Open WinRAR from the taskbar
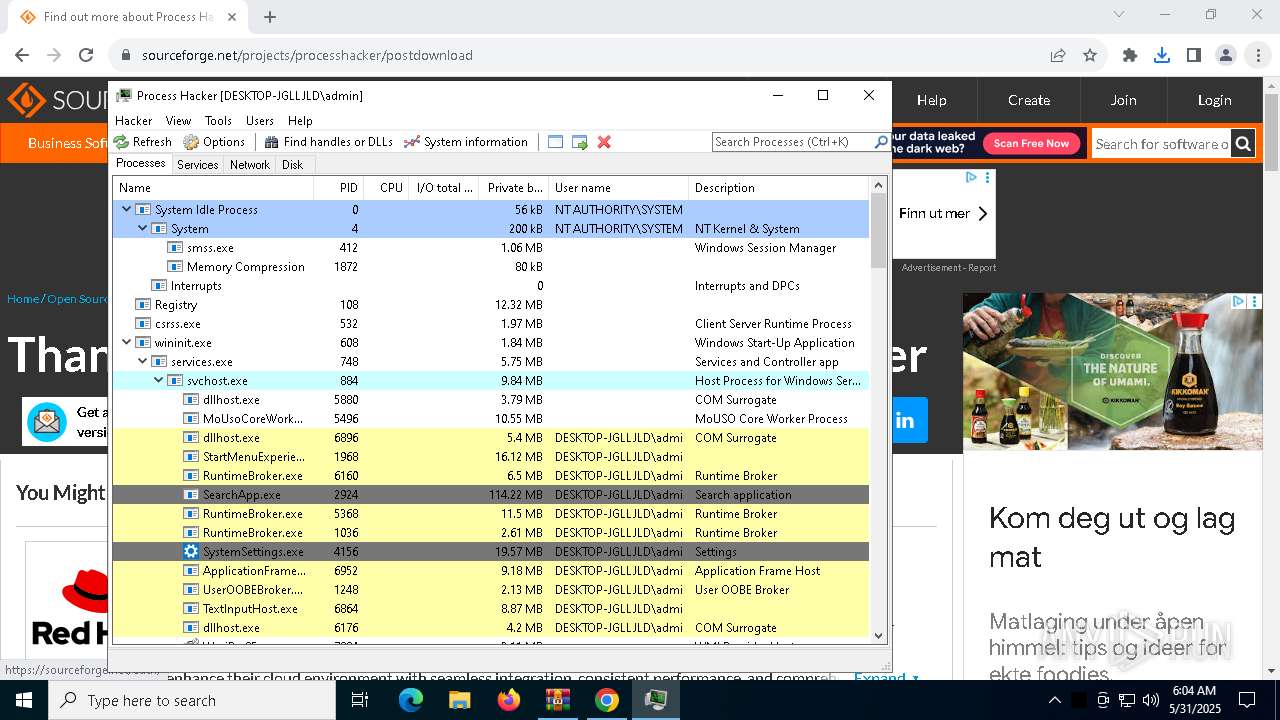Viewport: 1280px width, 720px height. tap(557, 700)
